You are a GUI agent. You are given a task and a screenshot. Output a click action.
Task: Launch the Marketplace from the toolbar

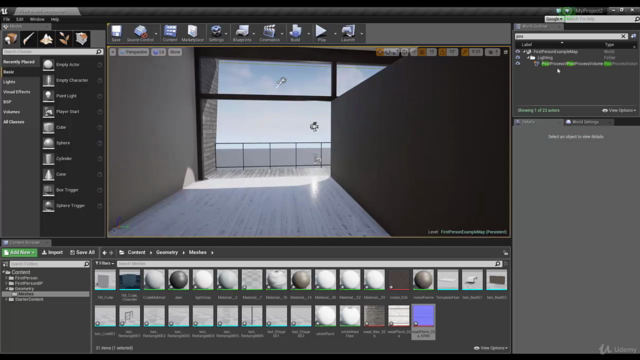pos(192,33)
